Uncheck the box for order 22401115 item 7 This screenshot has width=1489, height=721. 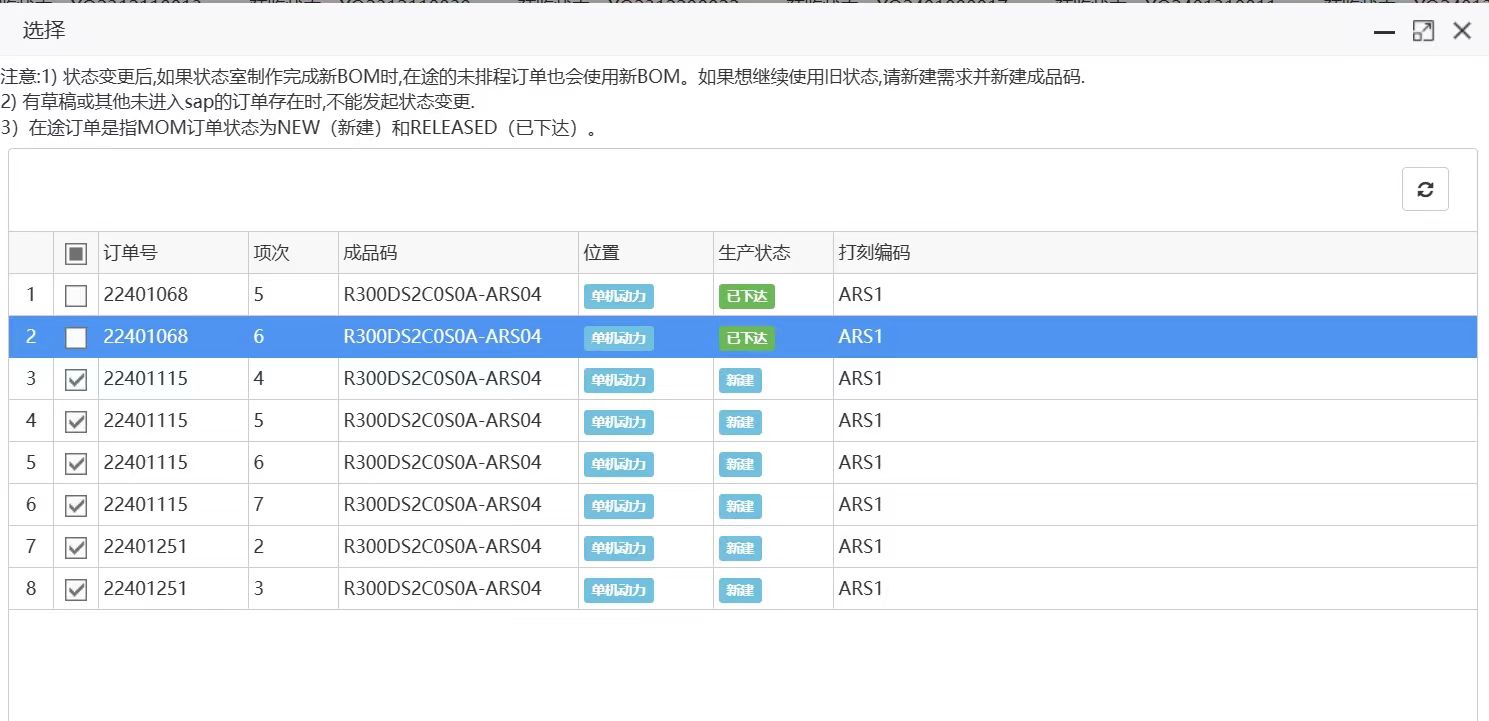click(76, 505)
